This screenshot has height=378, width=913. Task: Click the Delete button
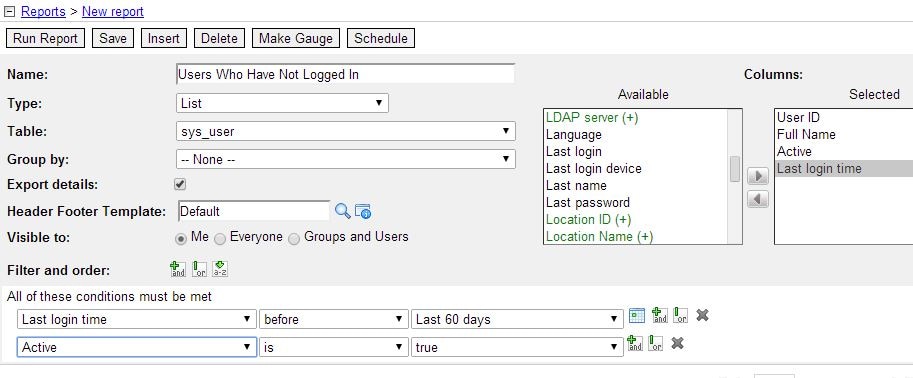coord(220,38)
